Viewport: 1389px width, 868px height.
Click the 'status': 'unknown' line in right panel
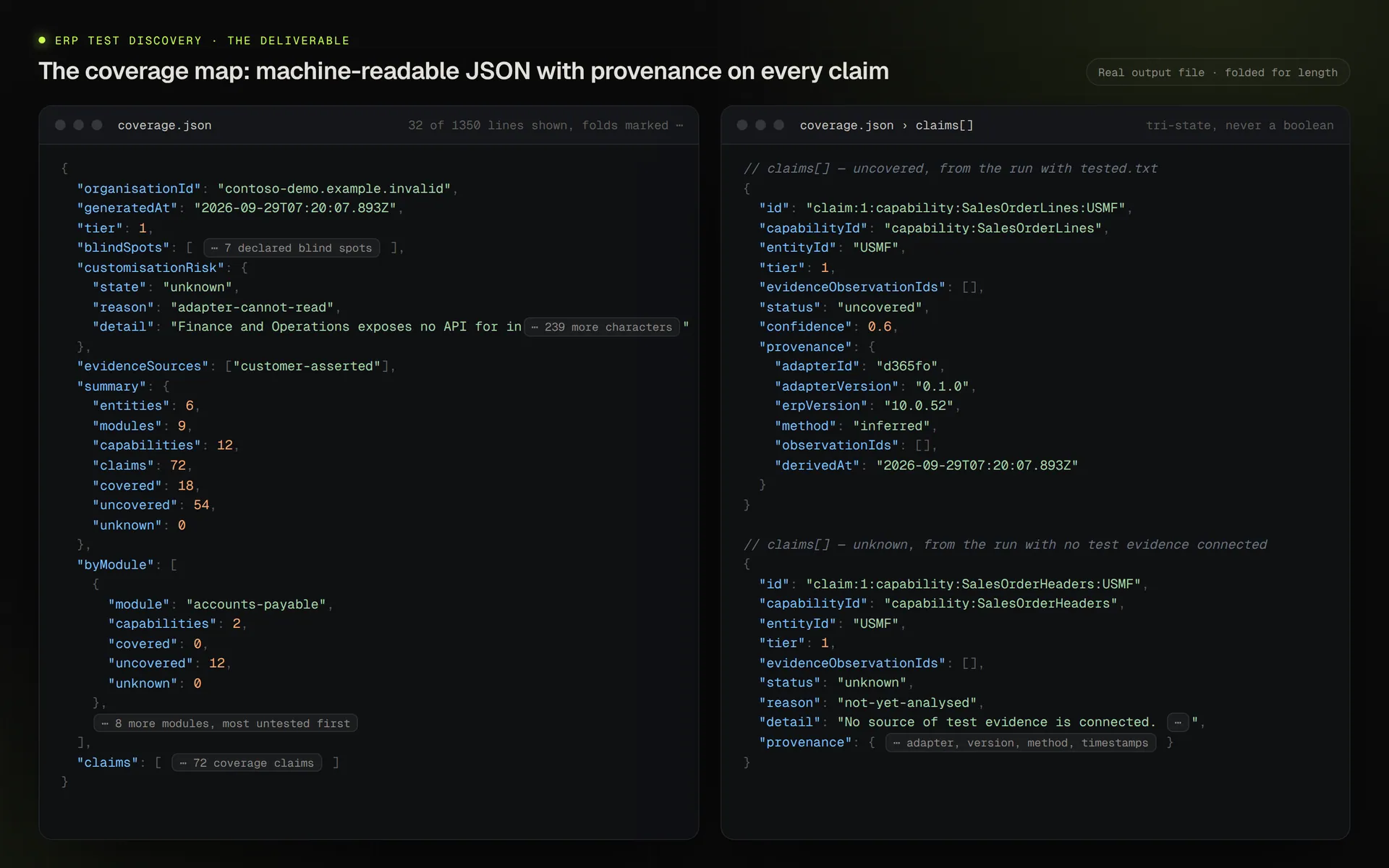click(x=836, y=683)
